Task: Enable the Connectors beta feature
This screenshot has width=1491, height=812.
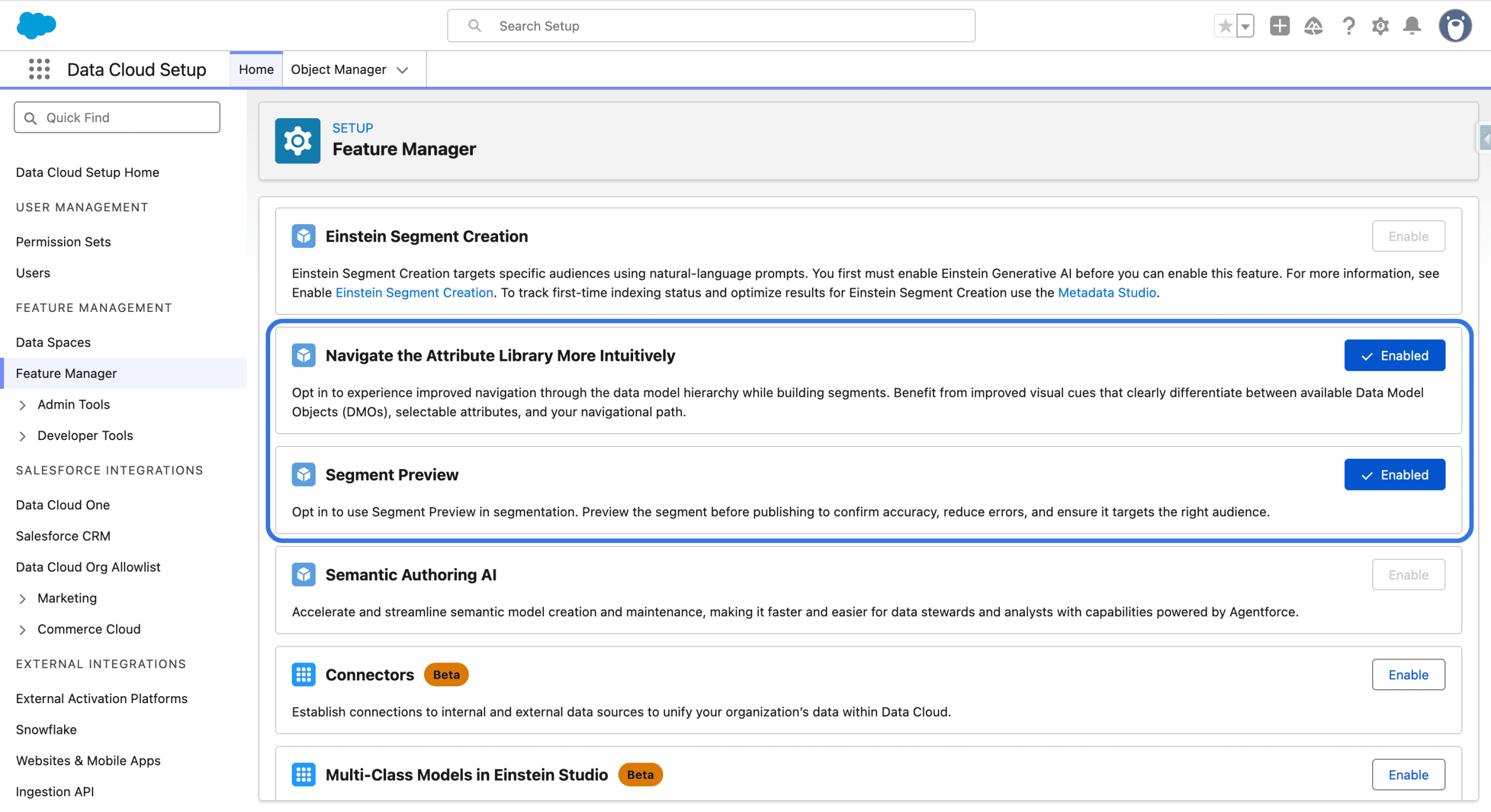Action: [x=1408, y=675]
